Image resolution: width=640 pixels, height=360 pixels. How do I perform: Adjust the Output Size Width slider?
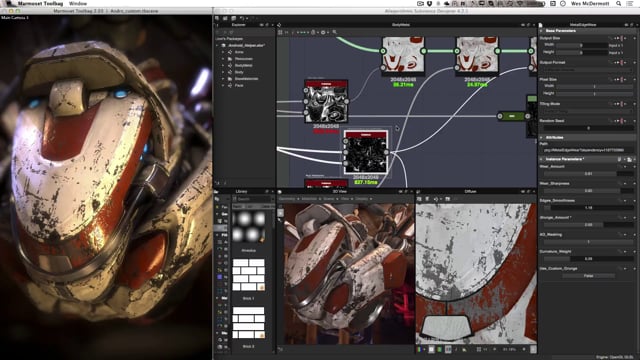[x=581, y=45]
